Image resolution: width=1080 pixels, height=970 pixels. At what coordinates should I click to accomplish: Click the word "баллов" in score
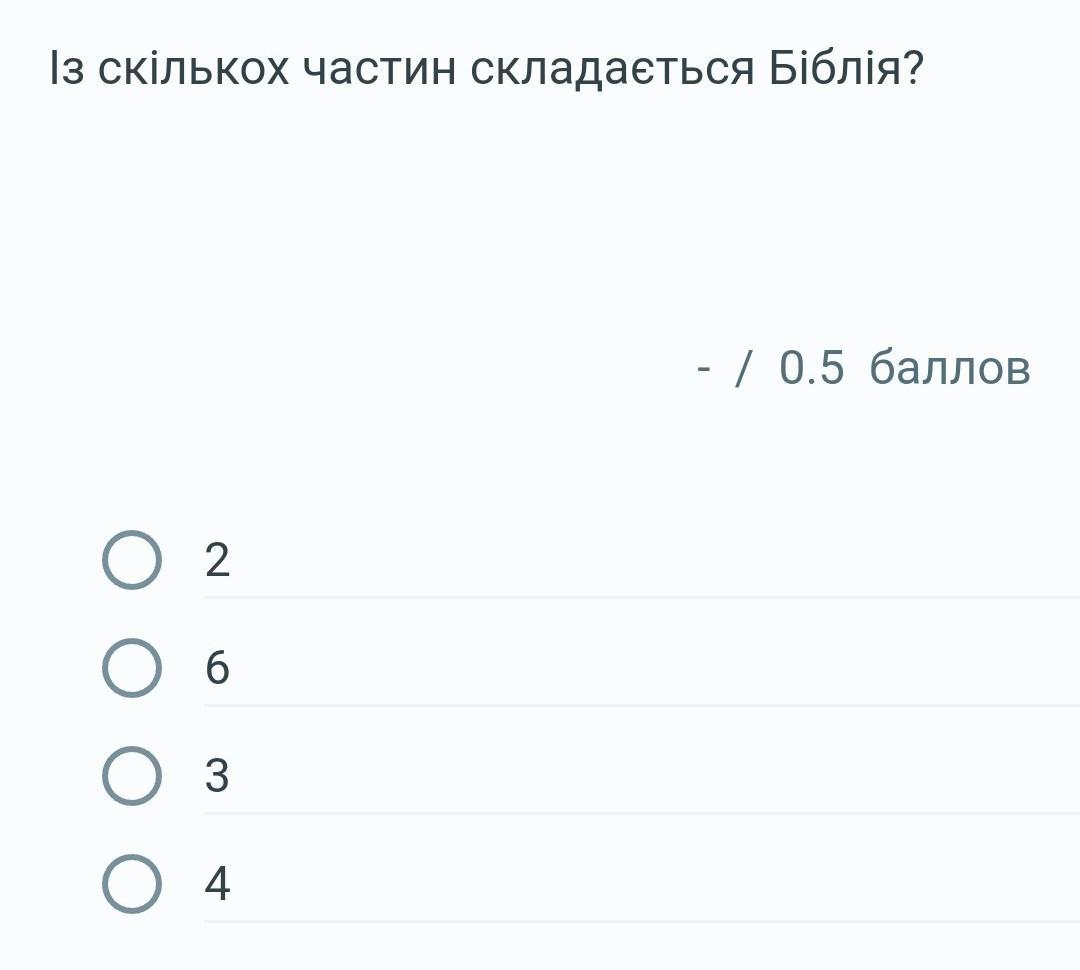coord(949,367)
